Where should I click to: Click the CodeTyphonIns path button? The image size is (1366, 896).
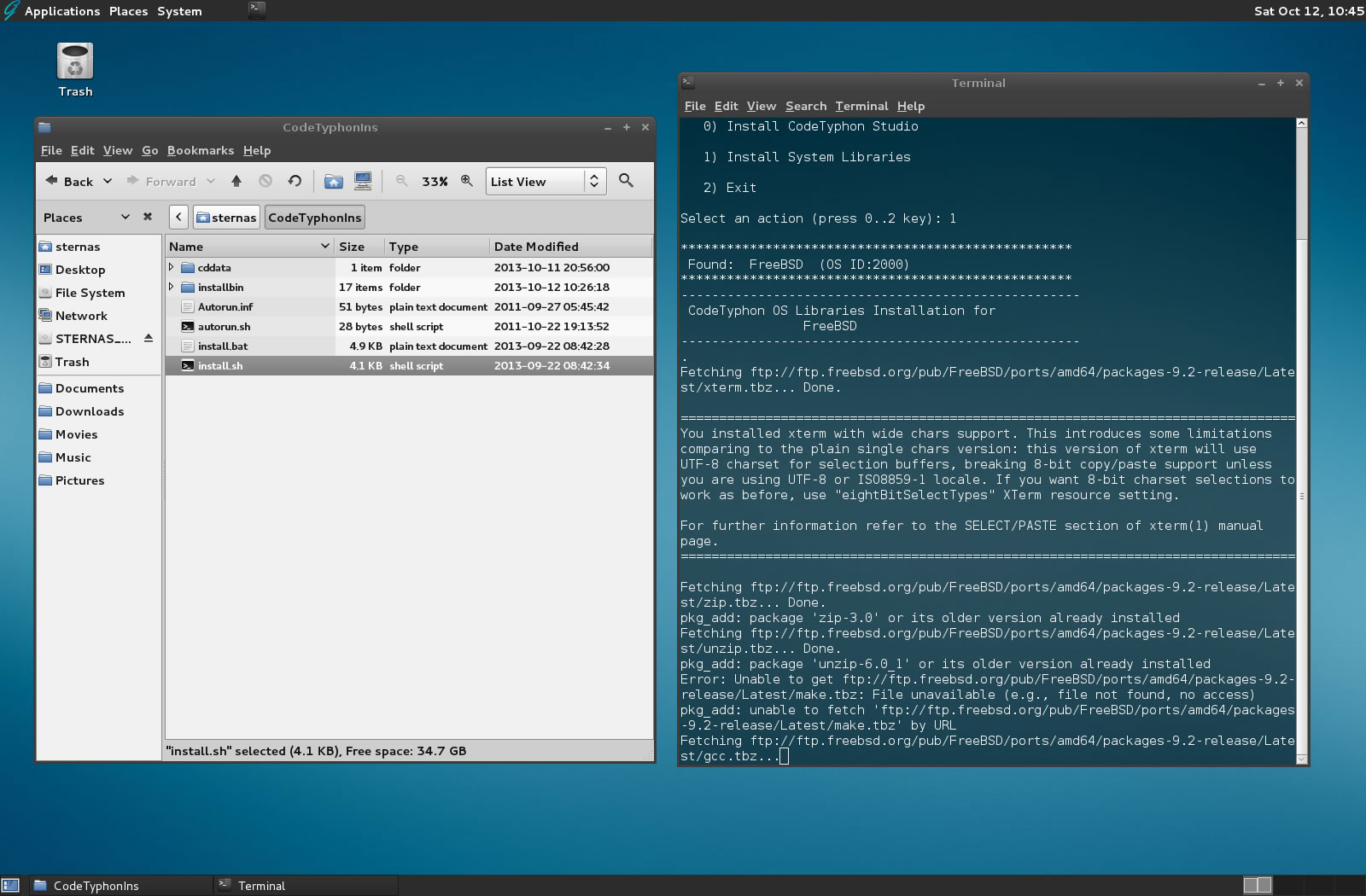coord(315,218)
